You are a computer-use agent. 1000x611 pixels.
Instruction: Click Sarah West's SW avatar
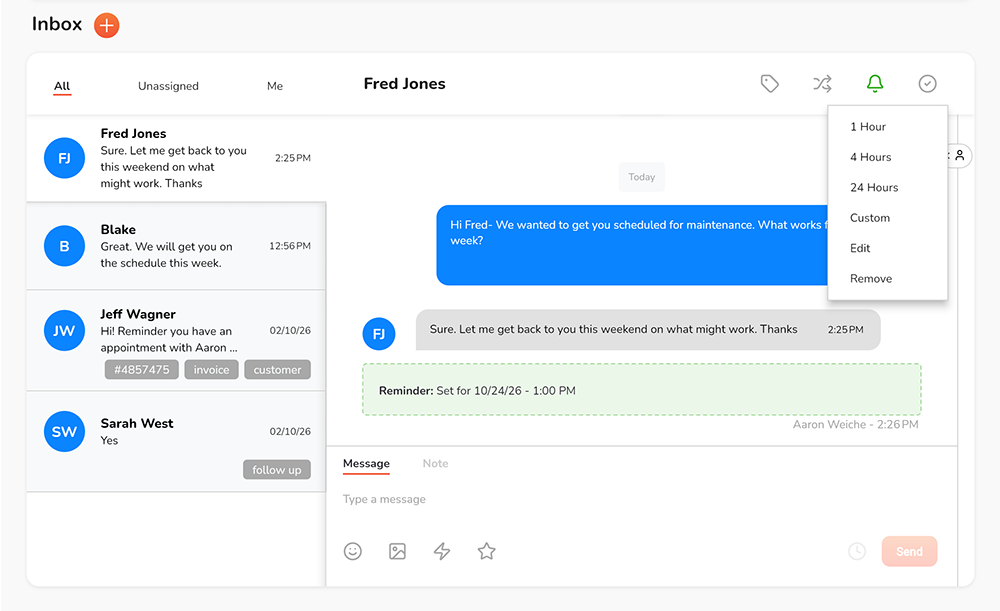(x=64, y=432)
